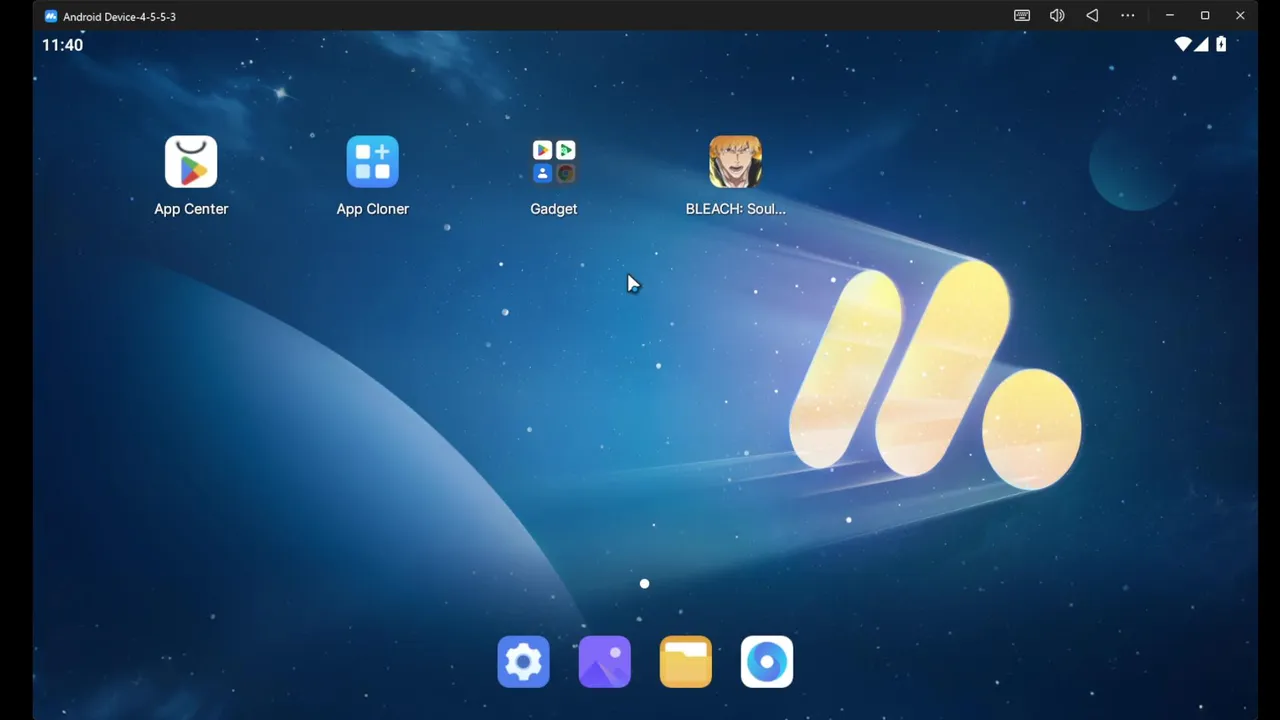
Task: Click the mobile signal status icon
Action: 1203,44
